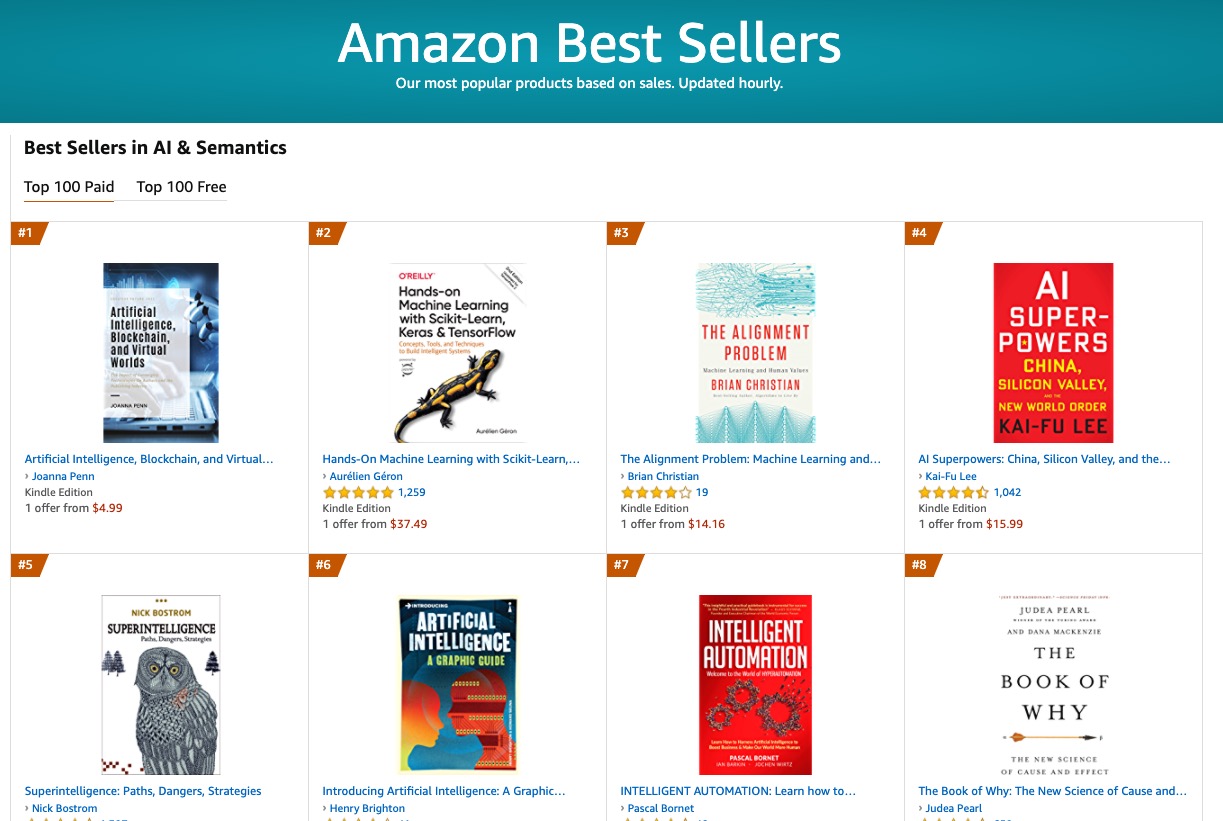Open the Artificial Intelligence Graphic Guide cover
This screenshot has height=821, width=1223.
(x=456, y=684)
